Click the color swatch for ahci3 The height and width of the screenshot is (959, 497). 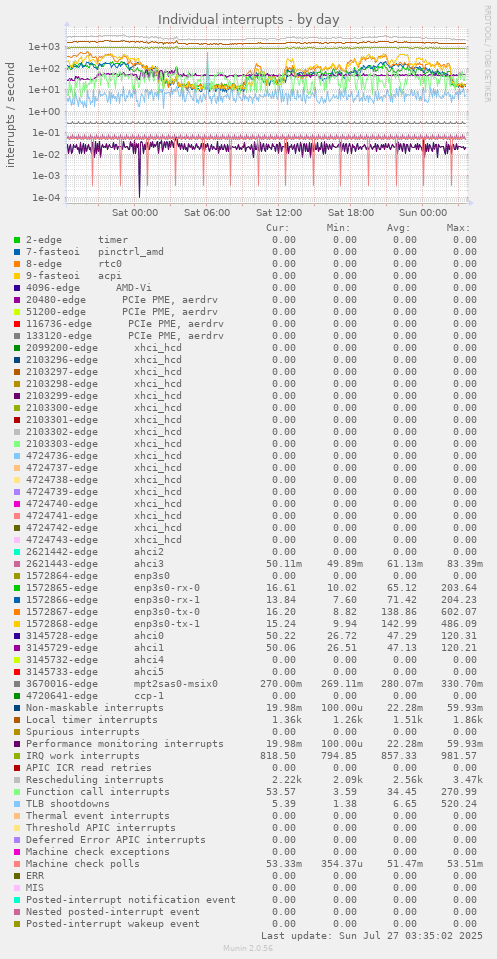17,563
